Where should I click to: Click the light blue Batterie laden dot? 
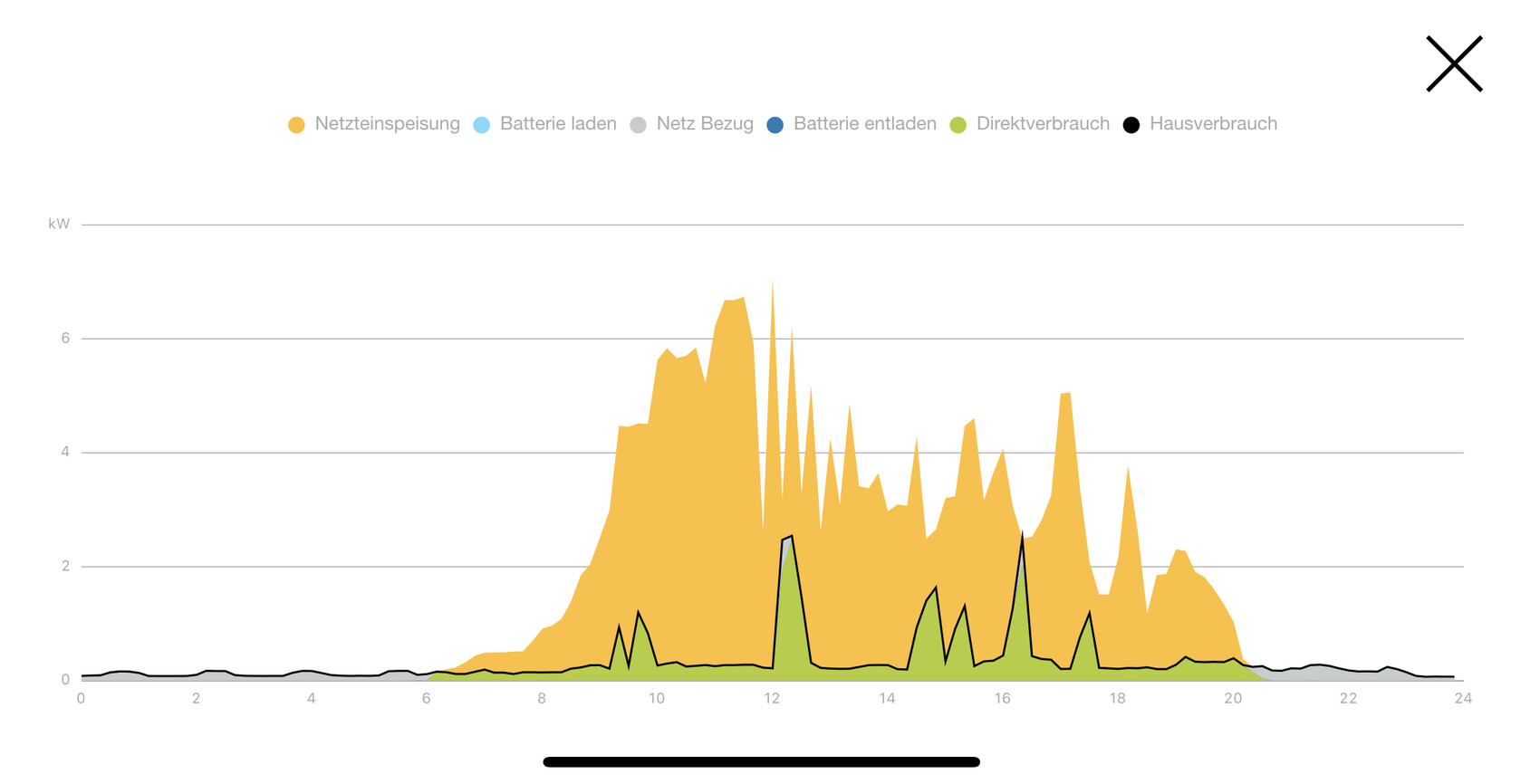(x=482, y=125)
